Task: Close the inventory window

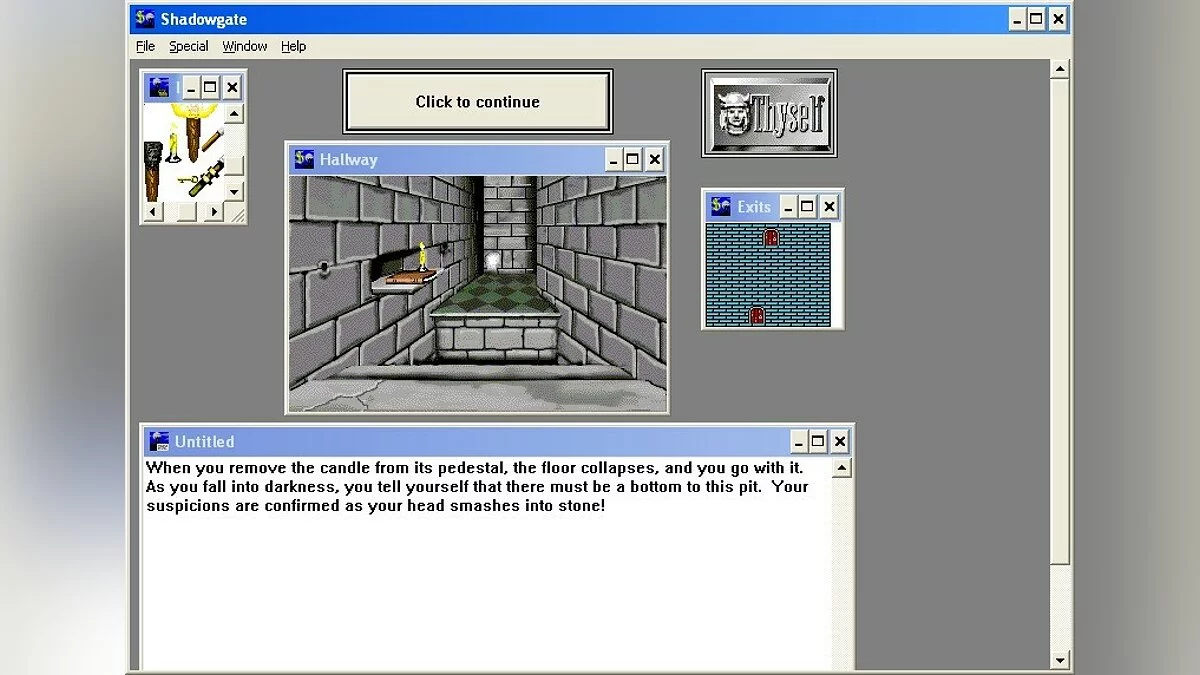Action: tap(232, 87)
